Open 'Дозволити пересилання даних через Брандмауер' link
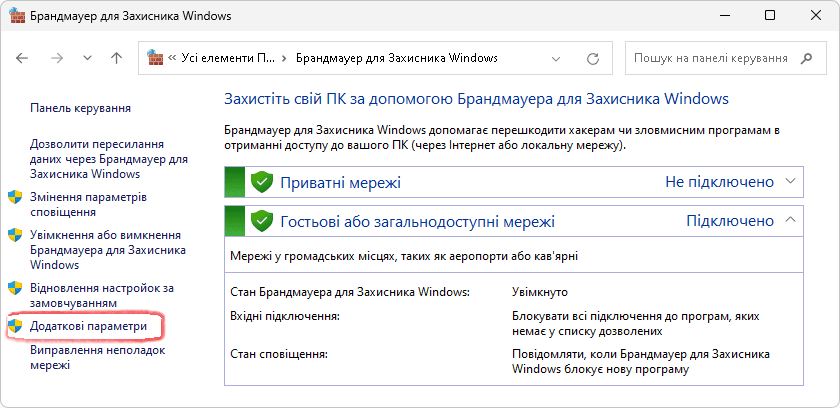This screenshot has width=840, height=408. (x=109, y=159)
